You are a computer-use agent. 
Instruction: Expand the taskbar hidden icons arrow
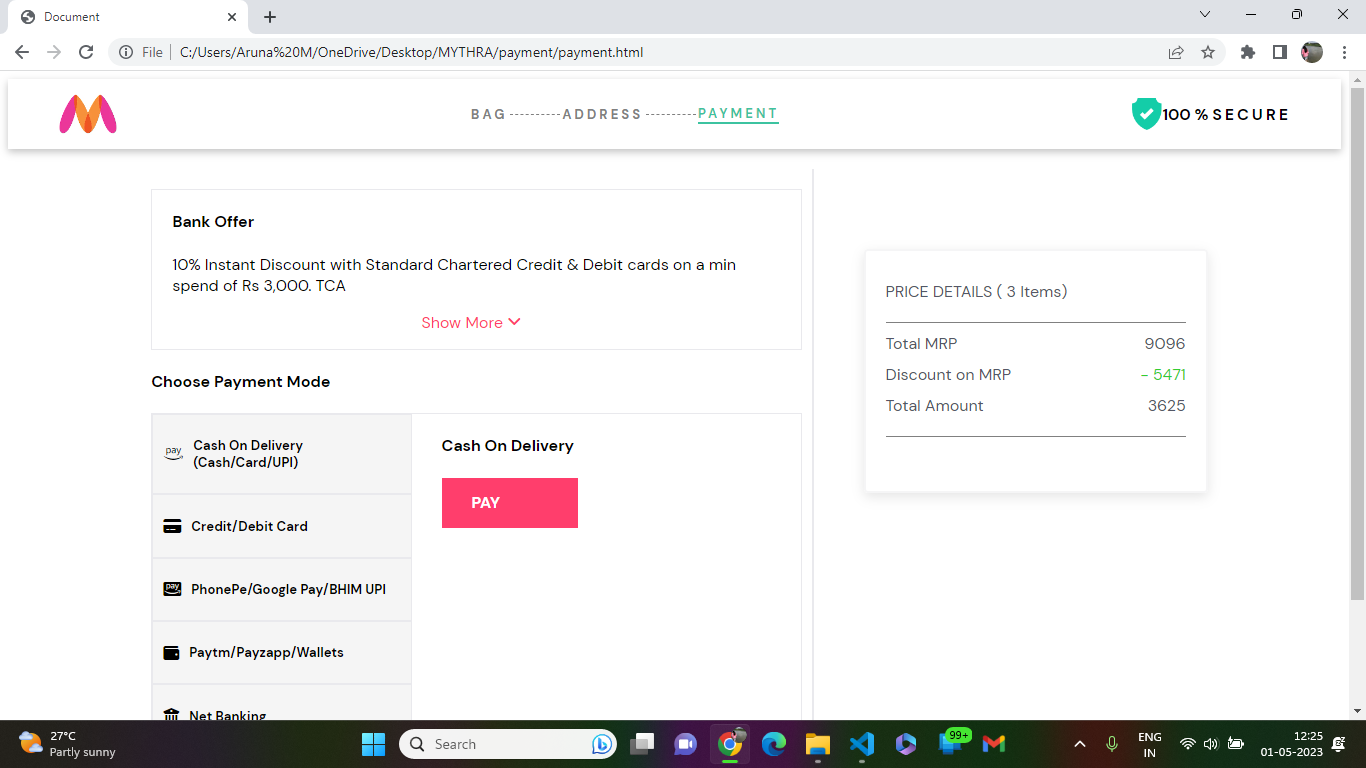click(1079, 744)
